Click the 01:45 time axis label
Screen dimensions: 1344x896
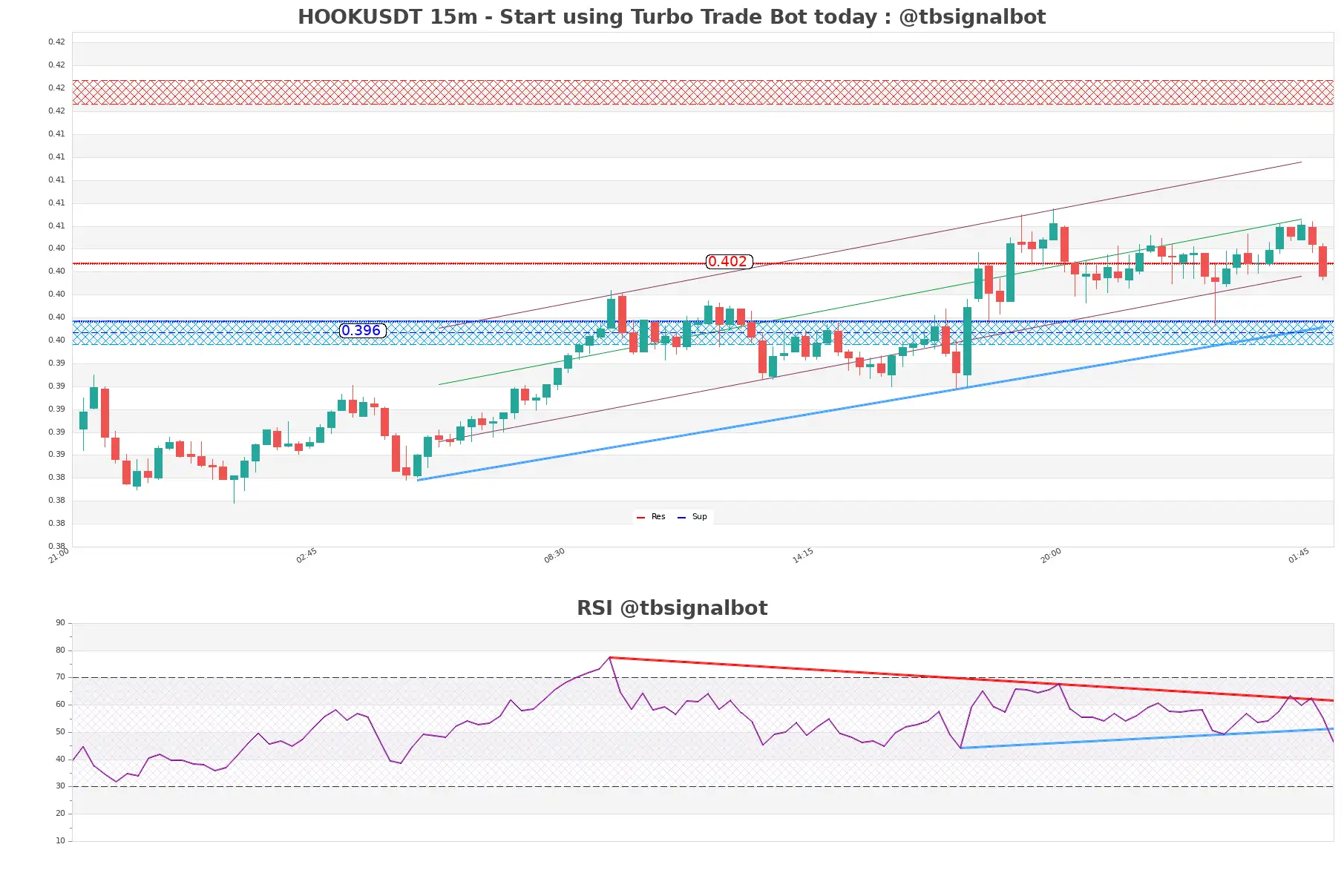tap(1299, 556)
